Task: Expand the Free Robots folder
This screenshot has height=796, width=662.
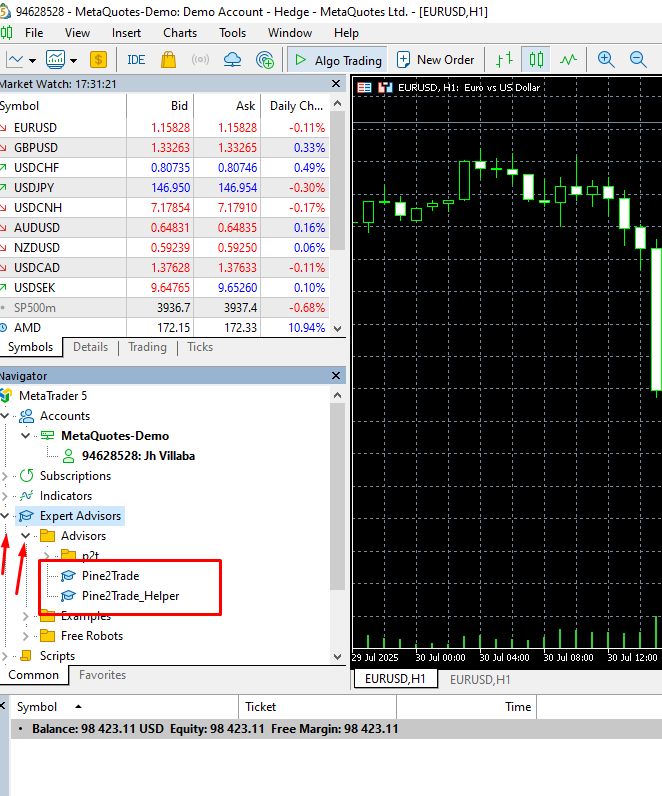Action: (26, 636)
